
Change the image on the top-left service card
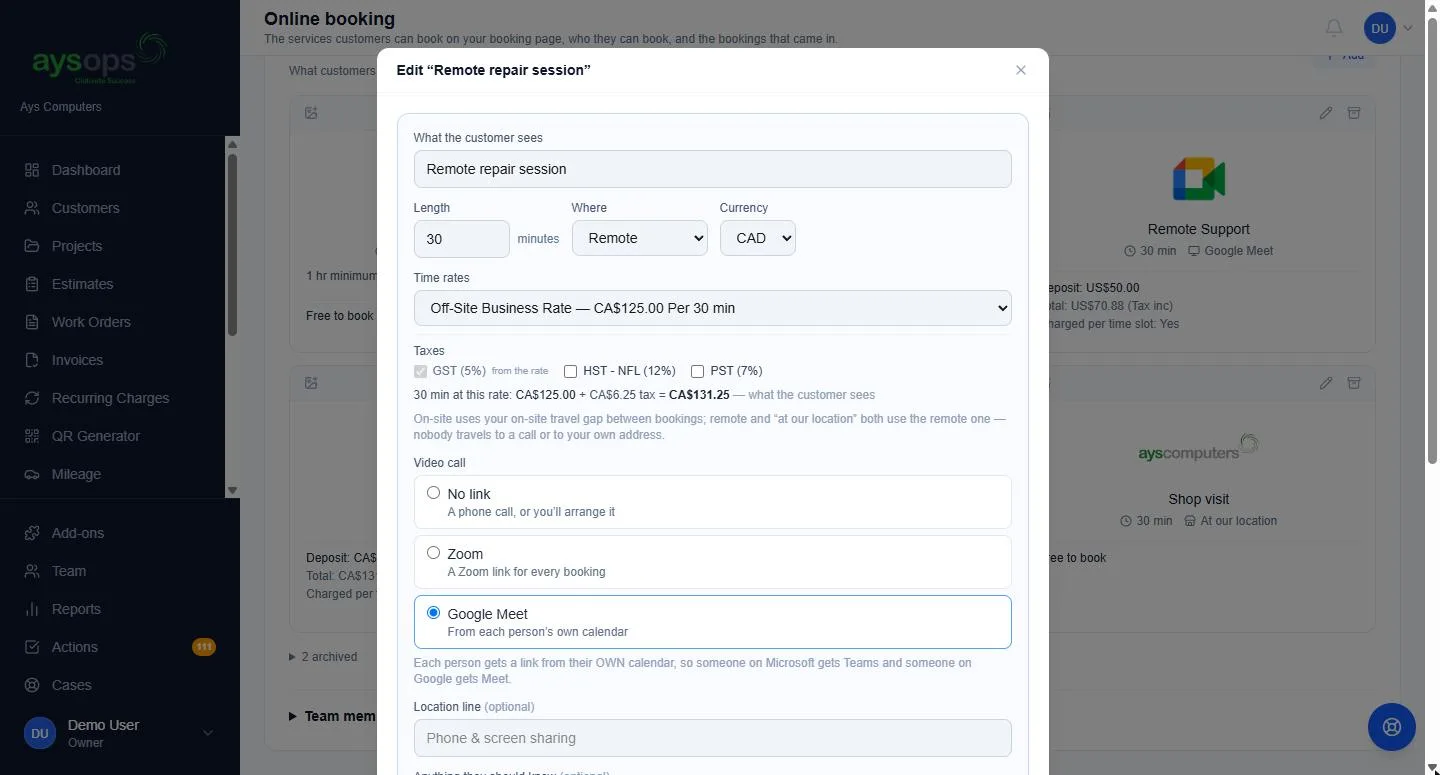point(311,113)
